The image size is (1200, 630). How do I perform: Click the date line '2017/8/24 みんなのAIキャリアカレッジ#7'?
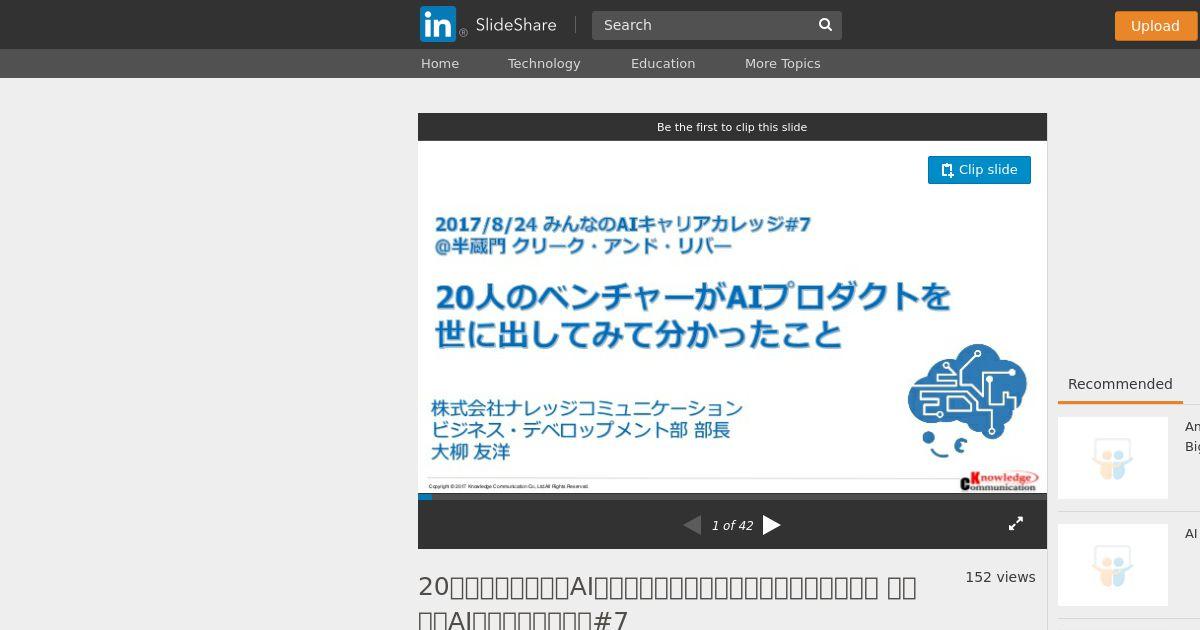tap(622, 224)
